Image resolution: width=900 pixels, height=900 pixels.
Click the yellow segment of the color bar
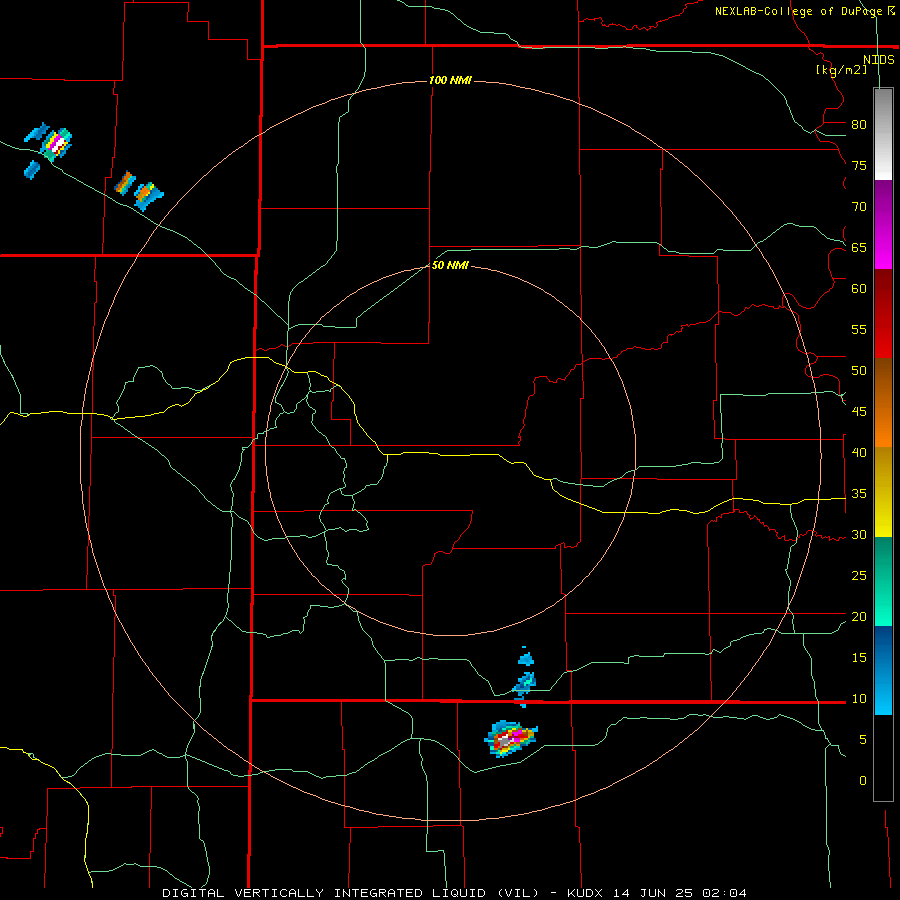click(x=883, y=492)
